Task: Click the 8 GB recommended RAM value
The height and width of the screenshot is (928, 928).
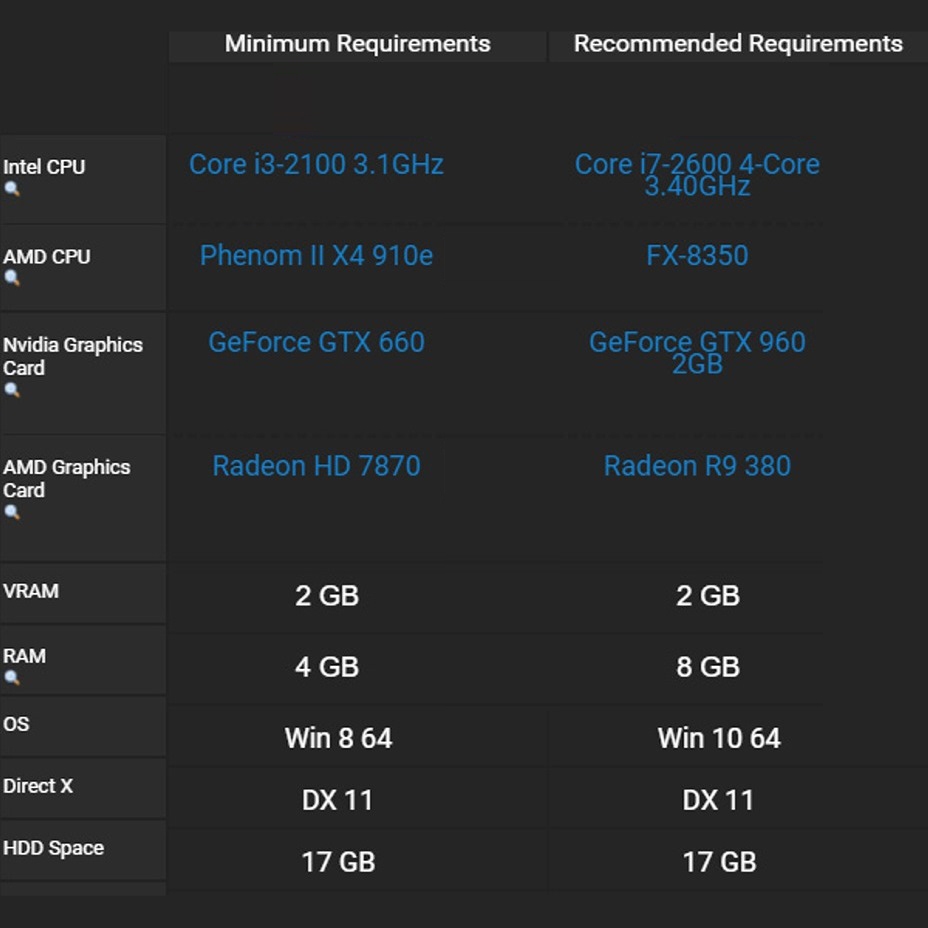Action: [x=708, y=667]
